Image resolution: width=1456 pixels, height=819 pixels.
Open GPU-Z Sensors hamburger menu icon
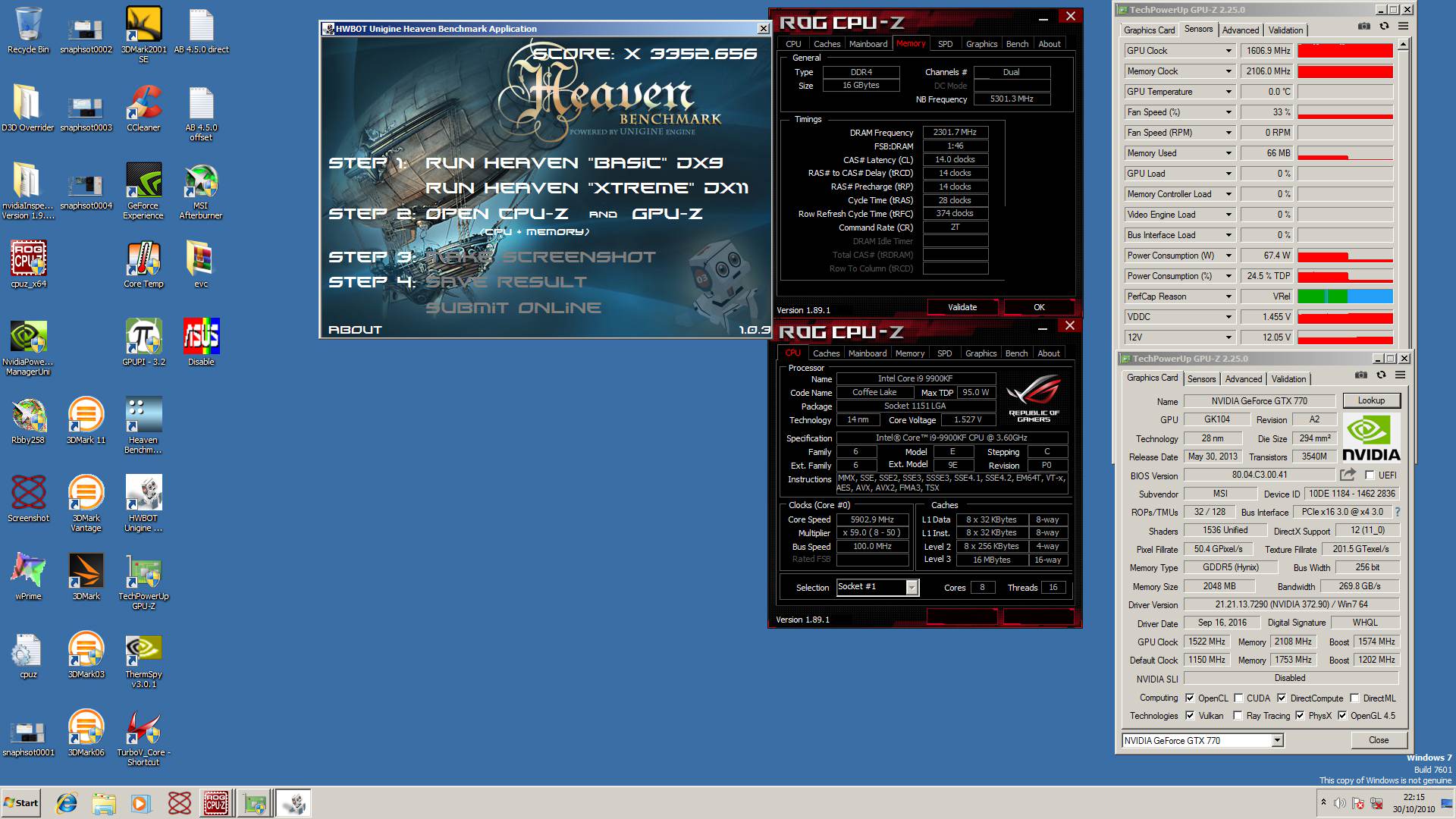(x=1403, y=27)
